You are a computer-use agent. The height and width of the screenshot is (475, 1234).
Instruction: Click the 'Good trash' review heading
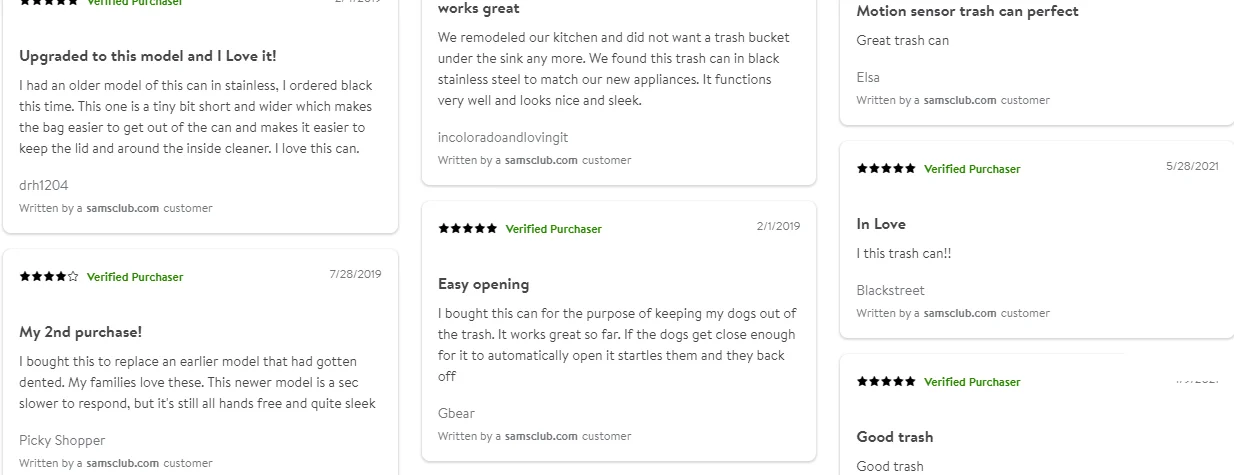coord(895,437)
